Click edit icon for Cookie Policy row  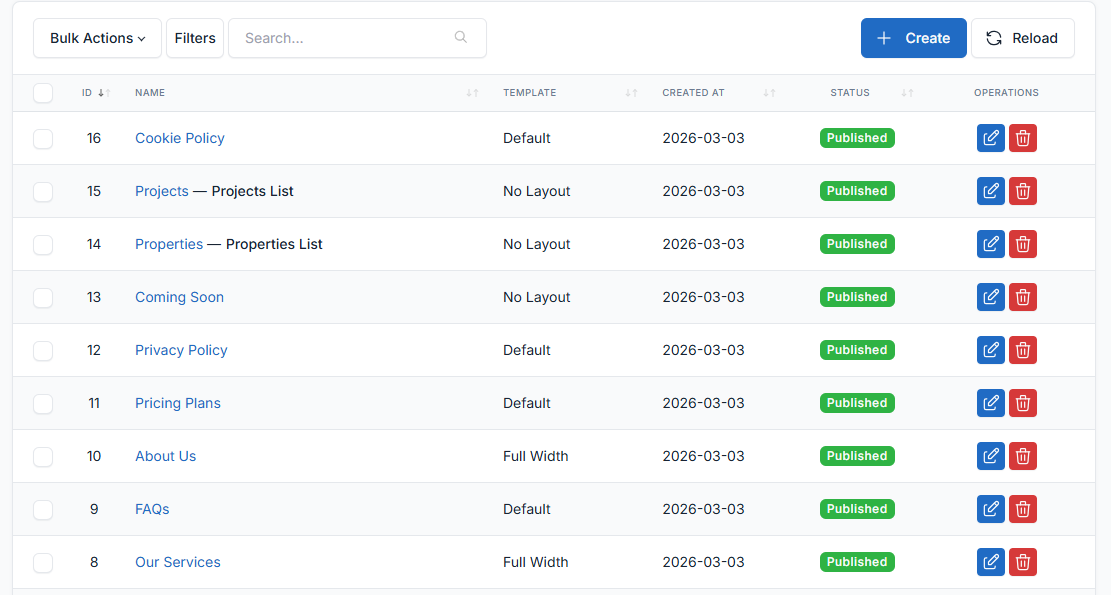990,138
